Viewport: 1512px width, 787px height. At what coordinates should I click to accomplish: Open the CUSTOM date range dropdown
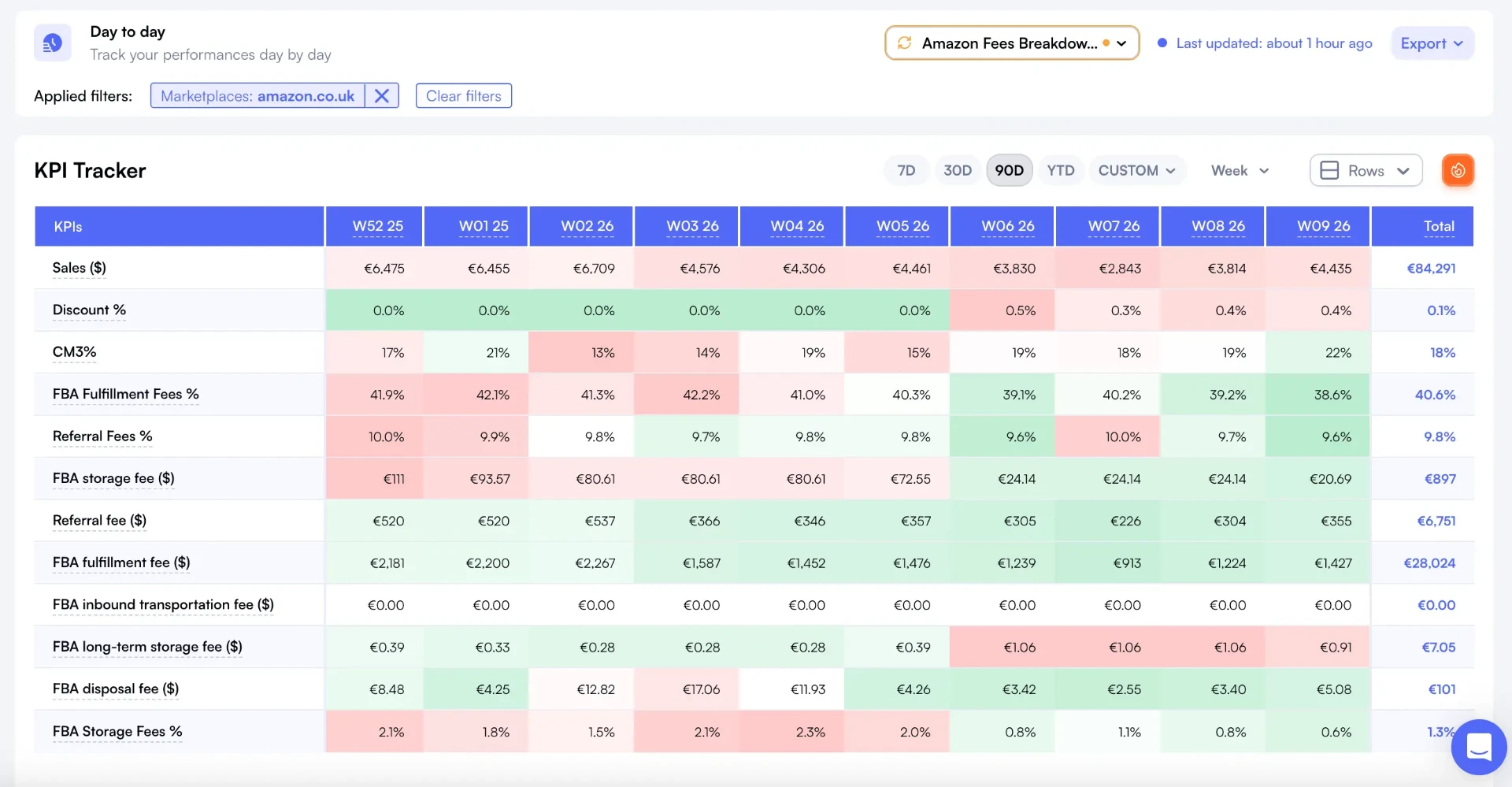pyautogui.click(x=1137, y=170)
